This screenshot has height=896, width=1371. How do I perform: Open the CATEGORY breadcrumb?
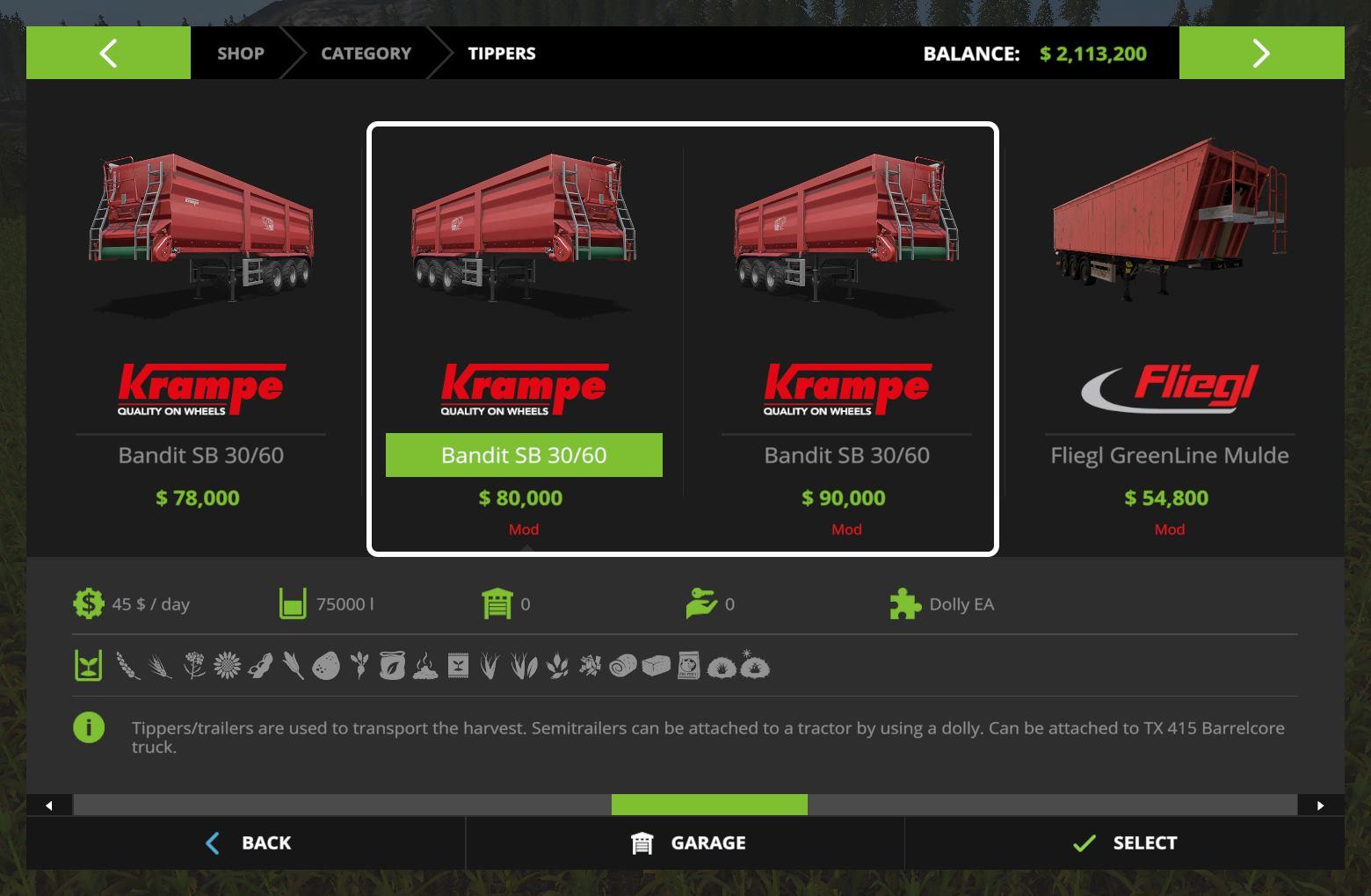(366, 53)
